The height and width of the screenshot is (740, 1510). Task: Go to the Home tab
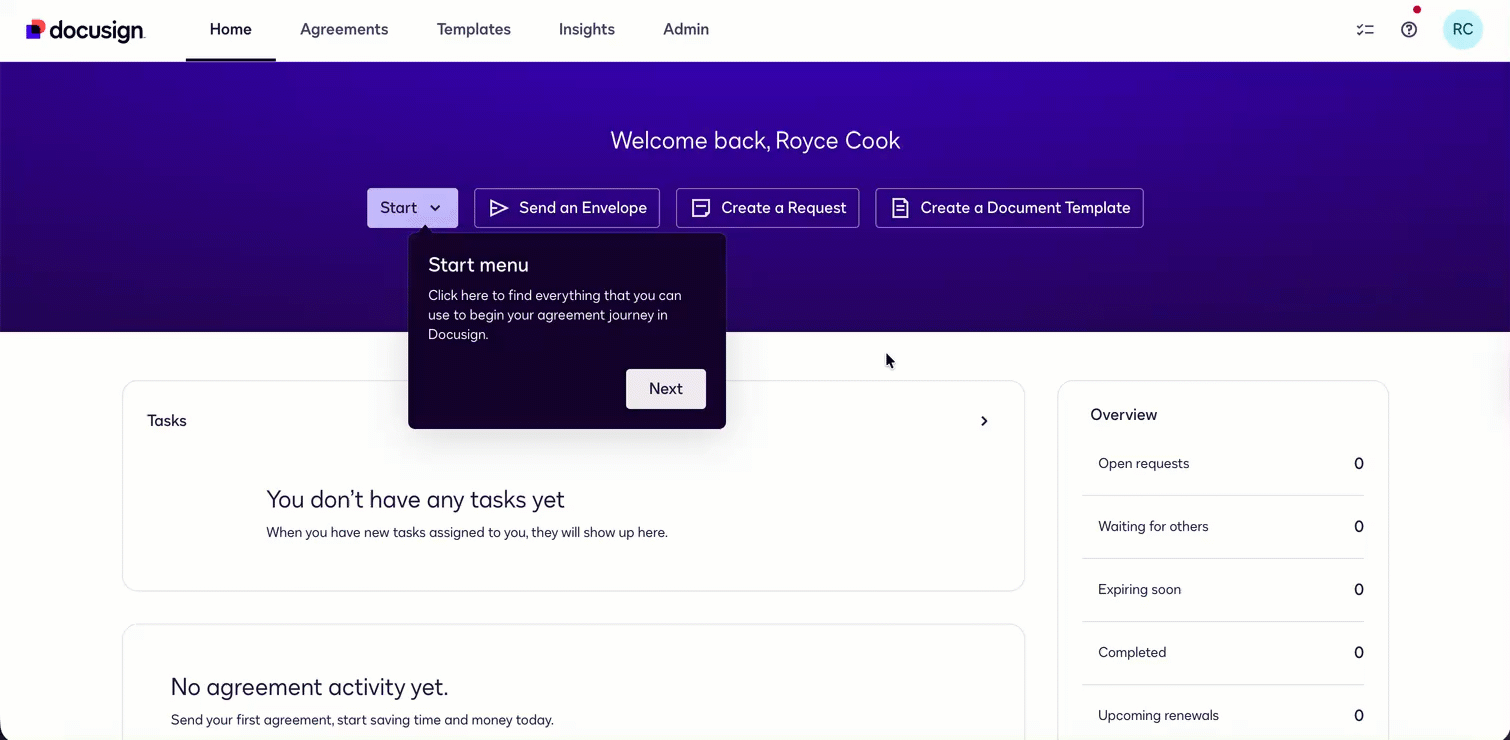click(x=231, y=30)
